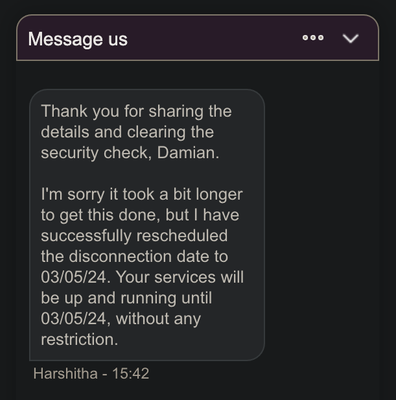The image size is (396, 400).
Task: Click the '15:42' timestamp under the message
Action: tap(130, 373)
